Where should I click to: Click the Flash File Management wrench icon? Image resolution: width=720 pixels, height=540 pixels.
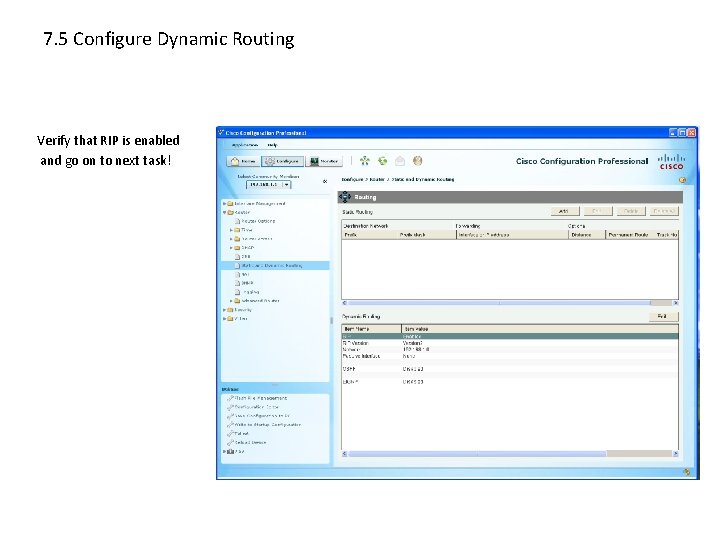coord(231,398)
